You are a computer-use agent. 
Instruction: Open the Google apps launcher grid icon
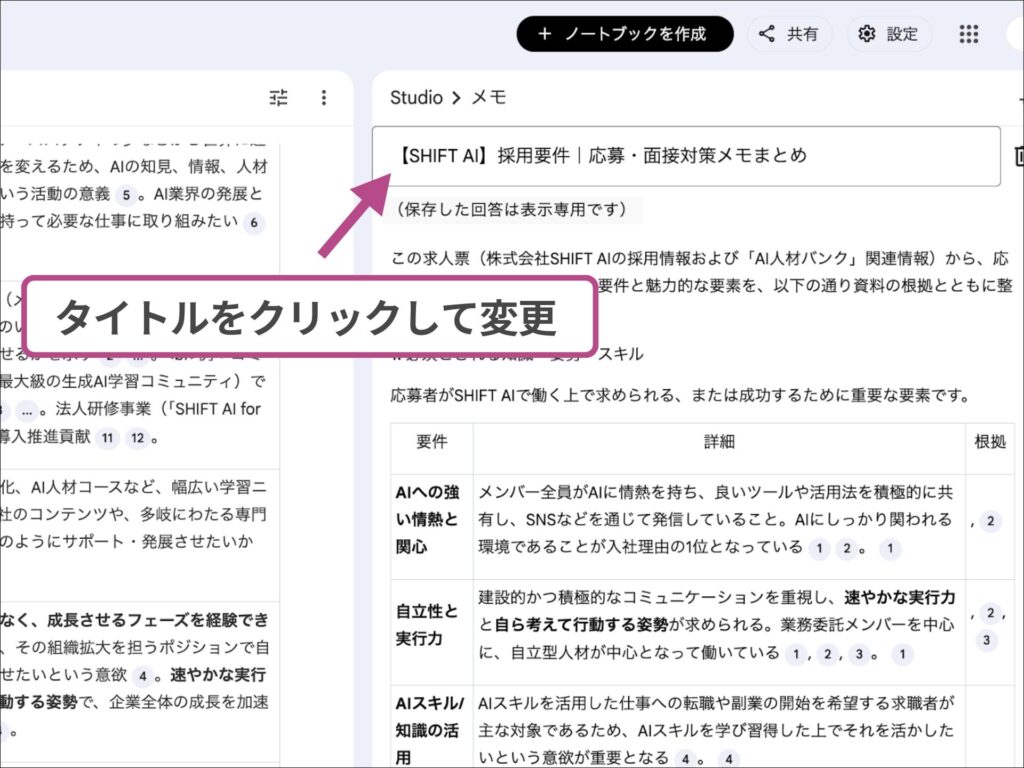point(967,33)
